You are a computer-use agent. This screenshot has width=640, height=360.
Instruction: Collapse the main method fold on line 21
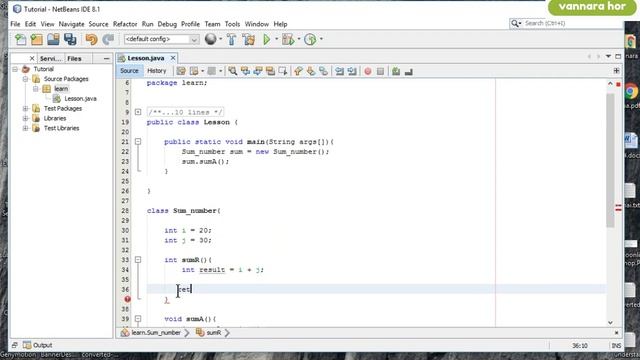(138, 142)
